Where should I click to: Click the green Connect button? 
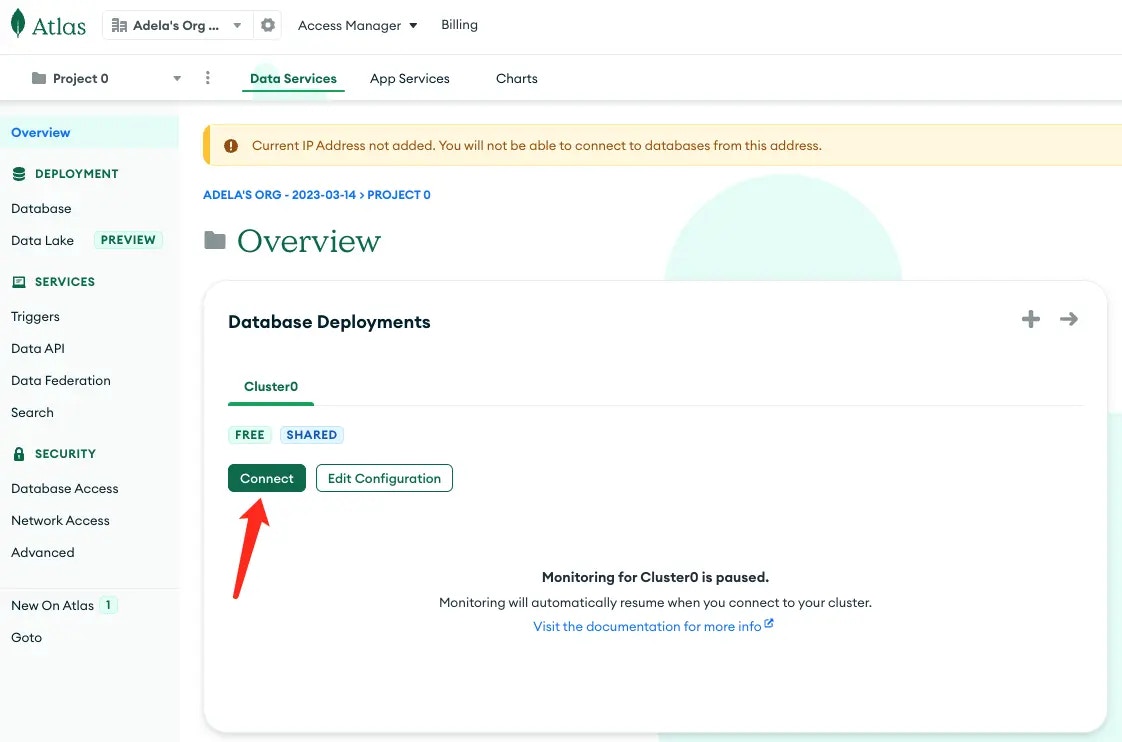[267, 478]
